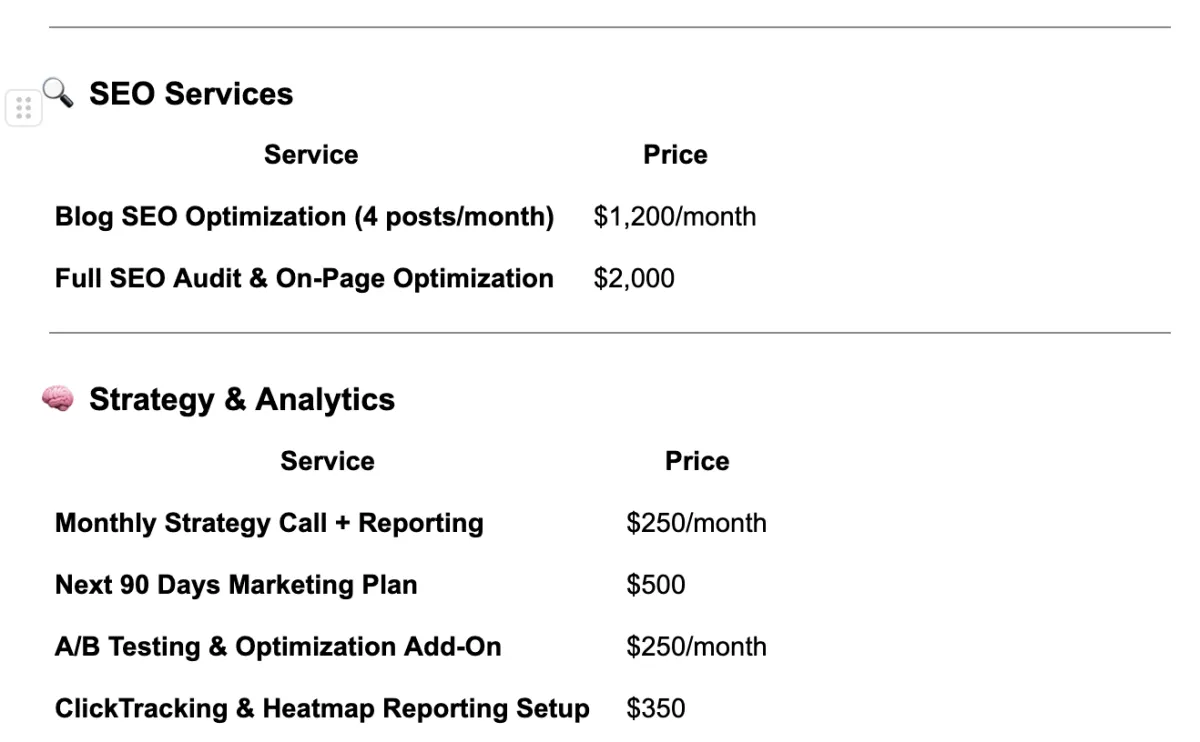The image size is (1200, 742).
Task: Click the A/B Testing & Optimization Add-On cell
Action: point(278,647)
